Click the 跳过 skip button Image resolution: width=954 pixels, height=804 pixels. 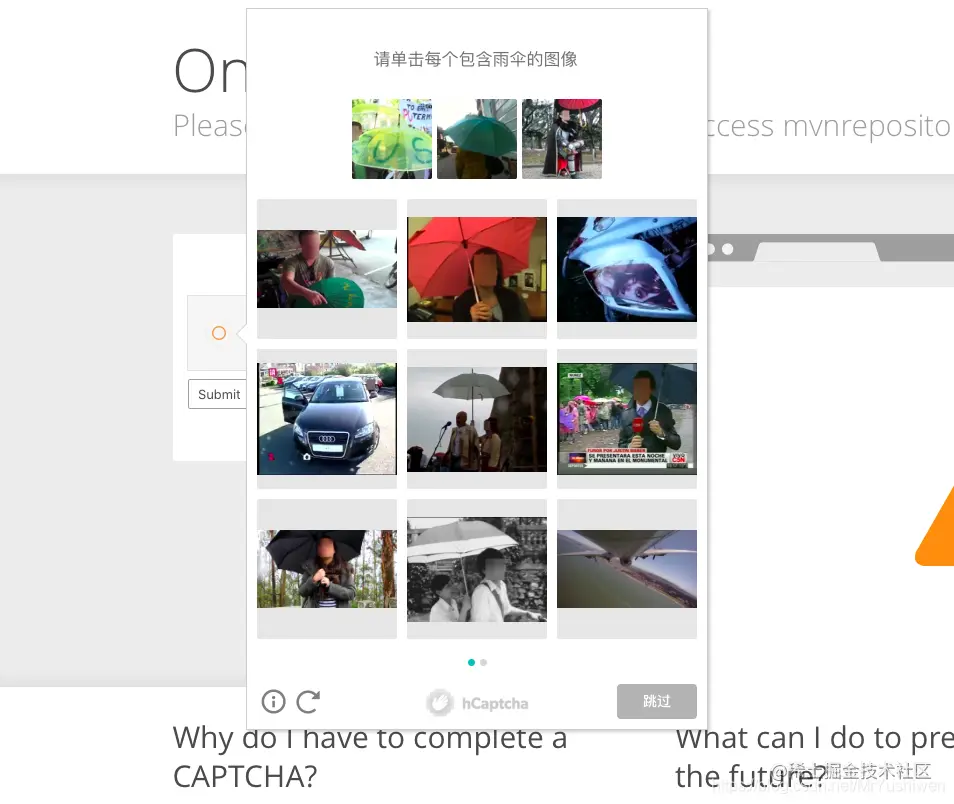pyautogui.click(x=656, y=701)
